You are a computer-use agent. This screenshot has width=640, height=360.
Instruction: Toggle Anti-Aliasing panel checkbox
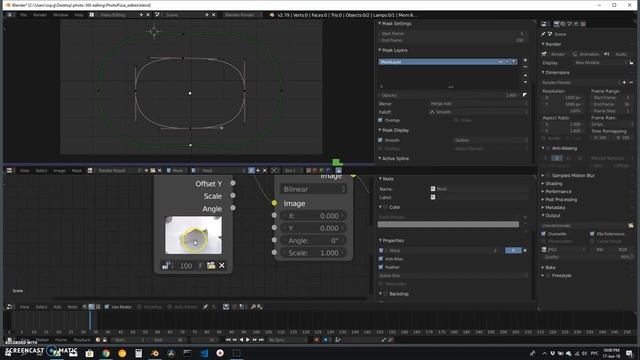point(549,148)
